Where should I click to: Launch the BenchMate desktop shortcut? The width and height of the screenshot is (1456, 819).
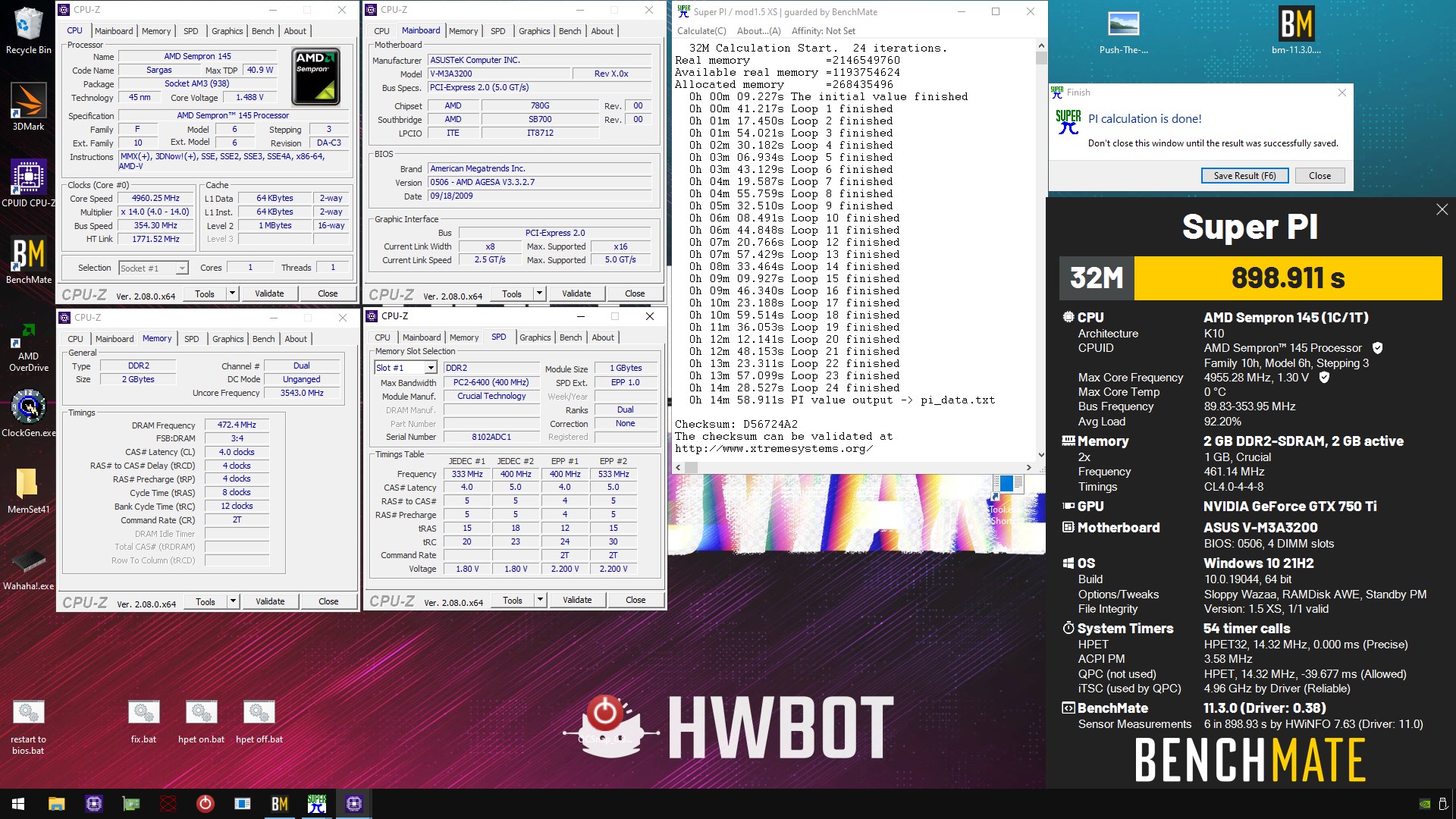(x=28, y=259)
